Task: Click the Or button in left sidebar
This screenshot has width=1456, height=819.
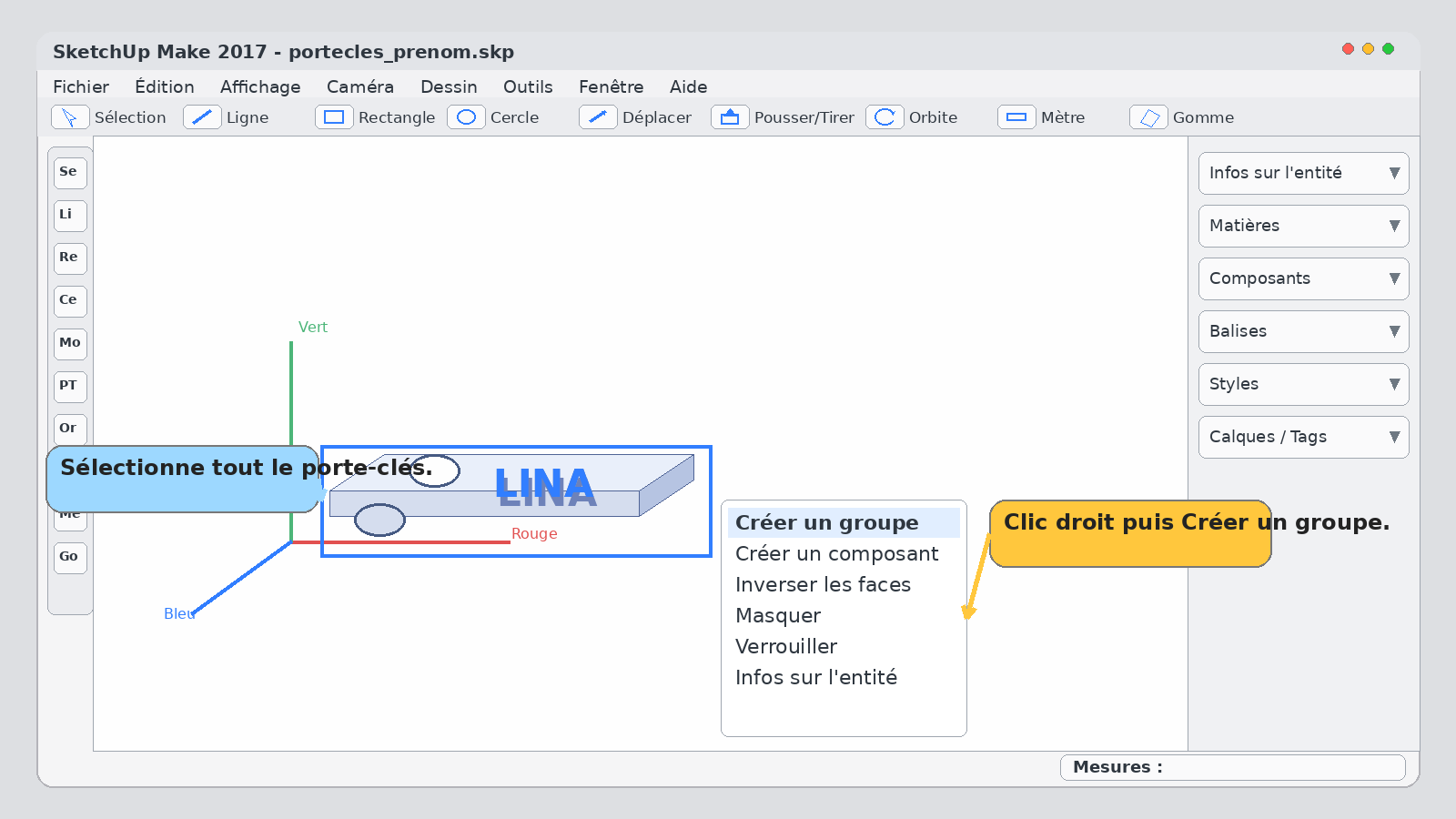Action: click(70, 430)
